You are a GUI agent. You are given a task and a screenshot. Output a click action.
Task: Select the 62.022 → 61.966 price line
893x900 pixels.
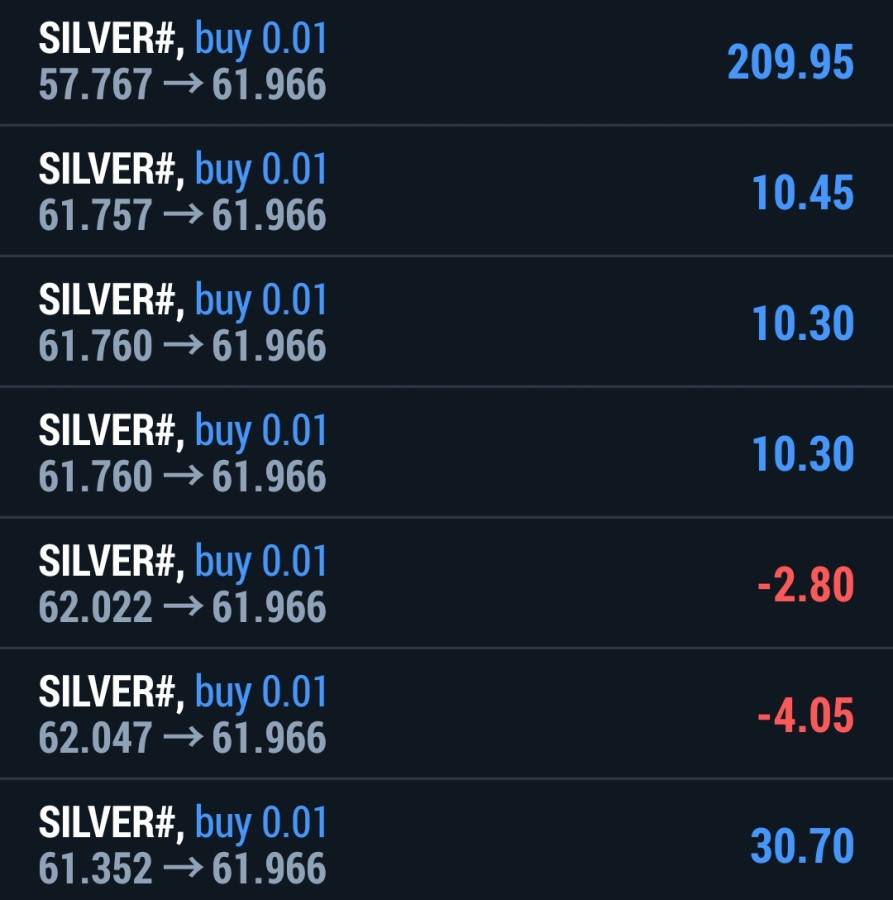pyautogui.click(x=182, y=608)
